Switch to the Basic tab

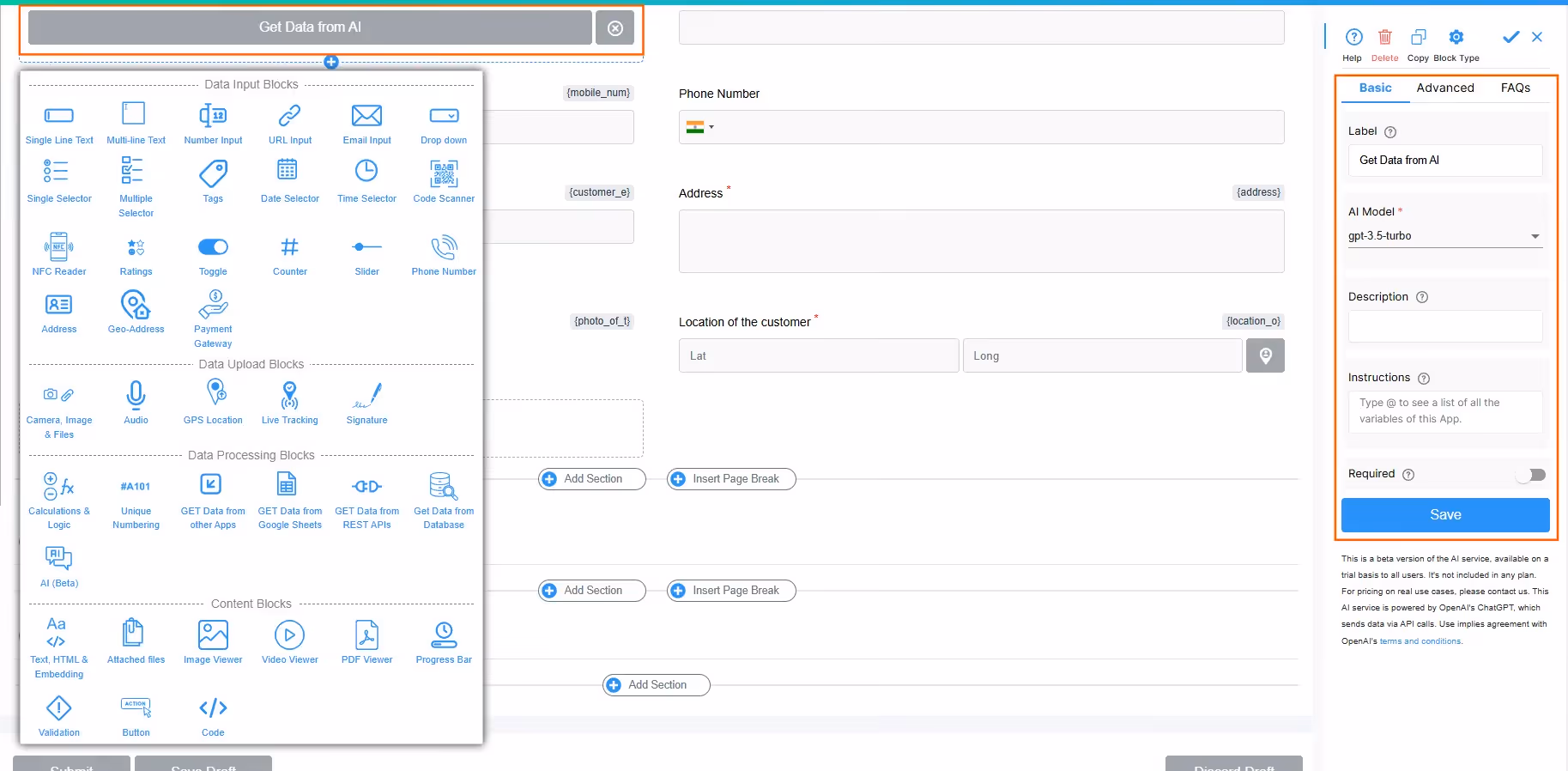(x=1375, y=88)
